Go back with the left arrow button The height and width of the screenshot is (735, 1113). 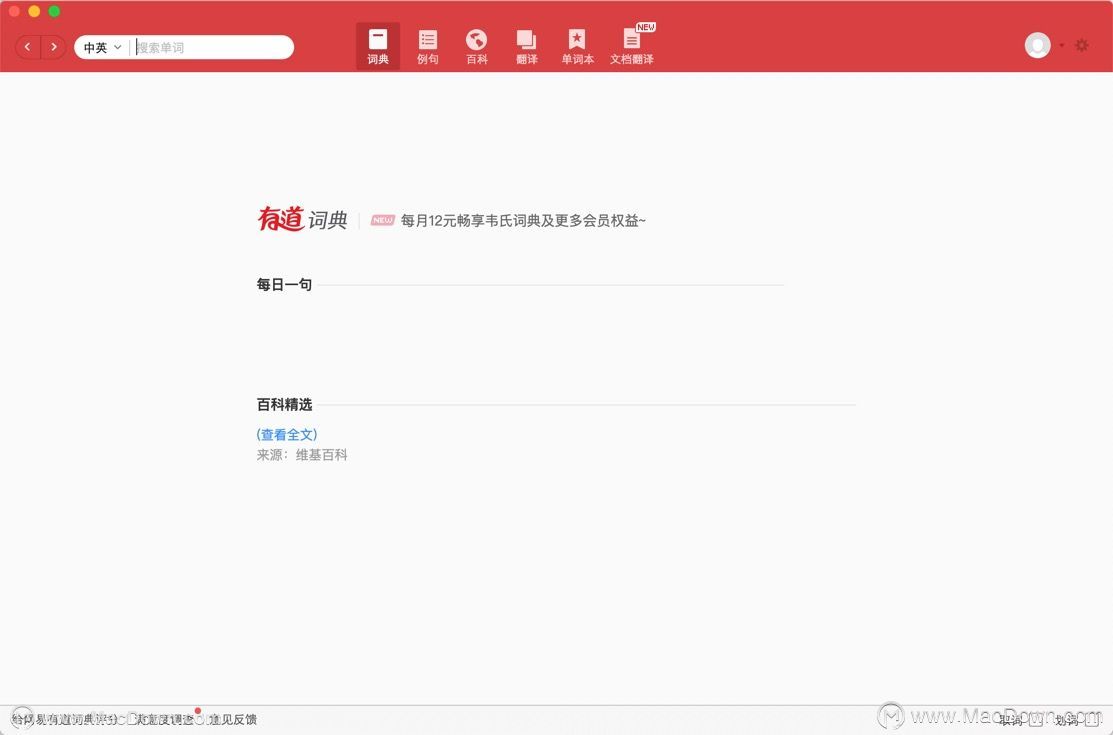pos(28,47)
